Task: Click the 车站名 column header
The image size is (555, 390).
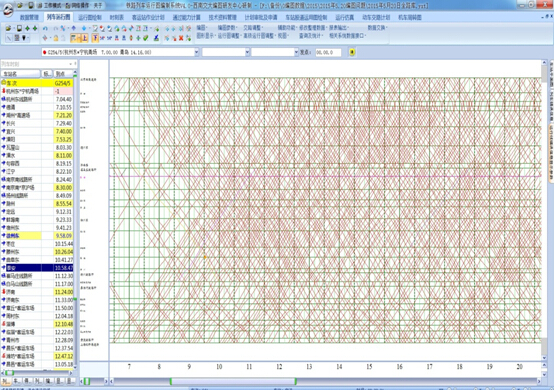Action: (21, 74)
